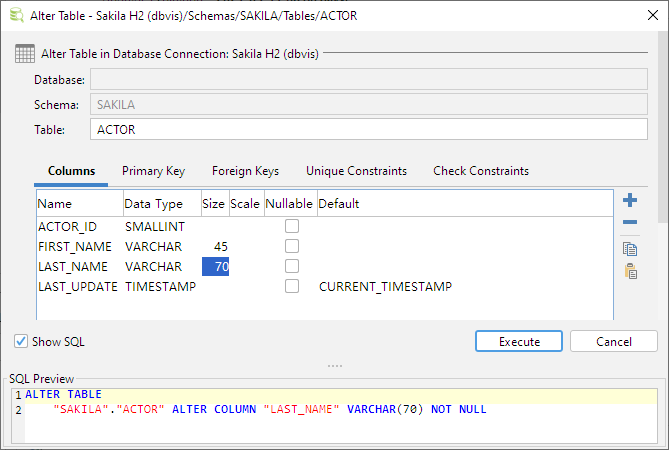The height and width of the screenshot is (450, 669).
Task: Click the remove column minus icon
Action: pyautogui.click(x=630, y=223)
